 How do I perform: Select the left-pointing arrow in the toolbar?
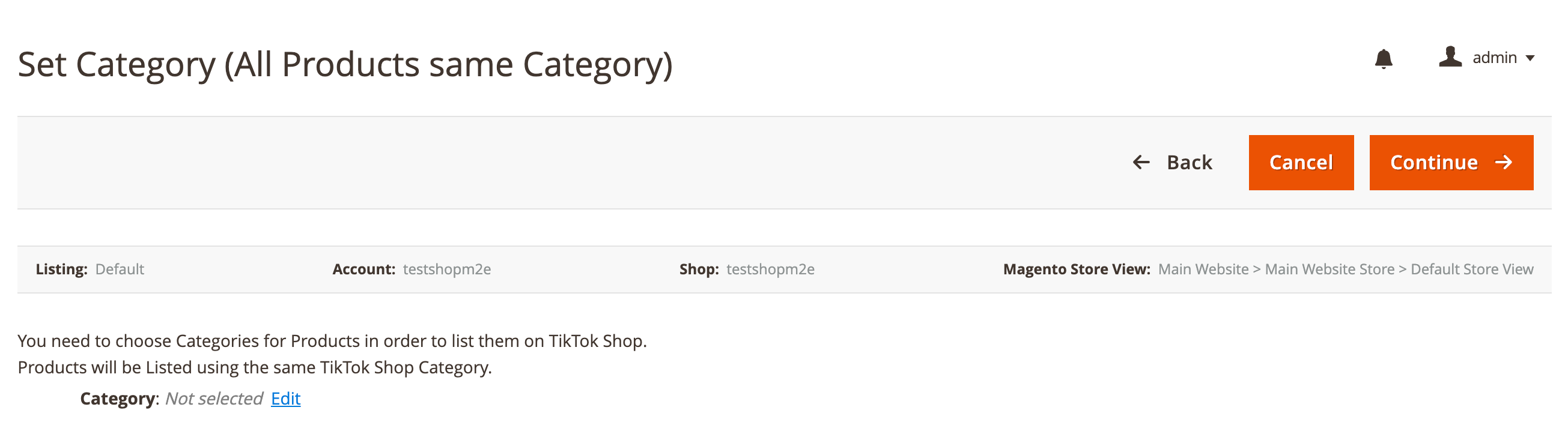pos(1141,163)
